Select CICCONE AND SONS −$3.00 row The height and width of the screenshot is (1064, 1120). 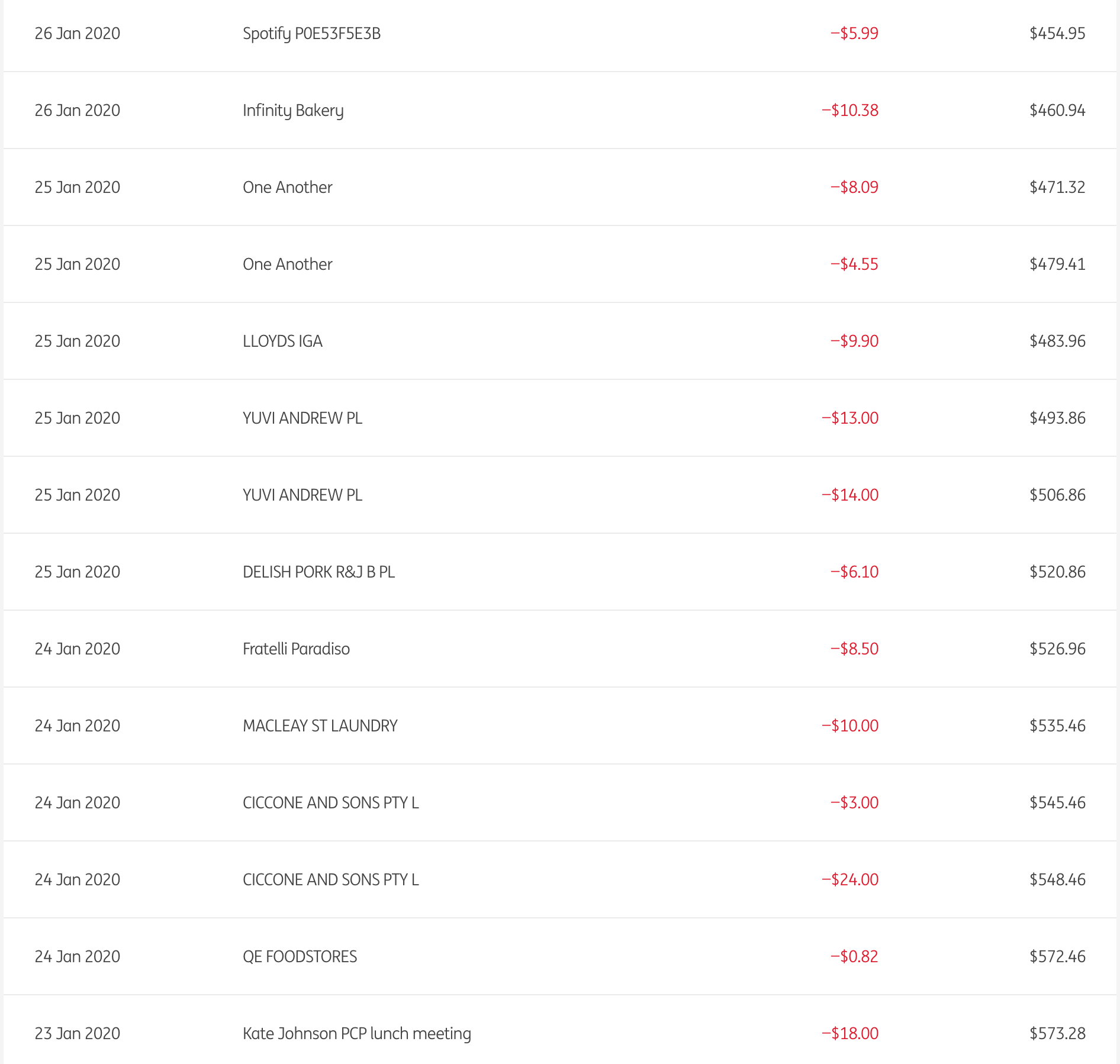click(330, 803)
